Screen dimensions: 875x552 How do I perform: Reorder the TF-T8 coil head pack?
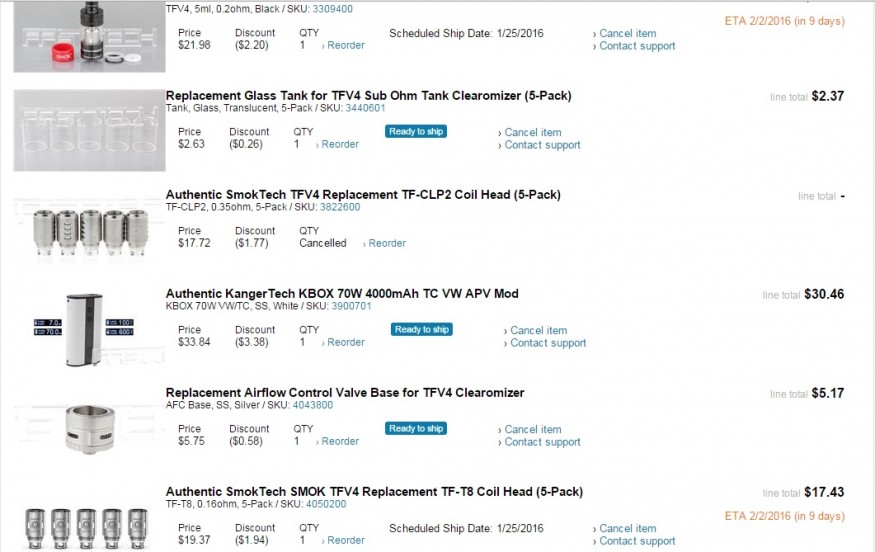point(345,540)
